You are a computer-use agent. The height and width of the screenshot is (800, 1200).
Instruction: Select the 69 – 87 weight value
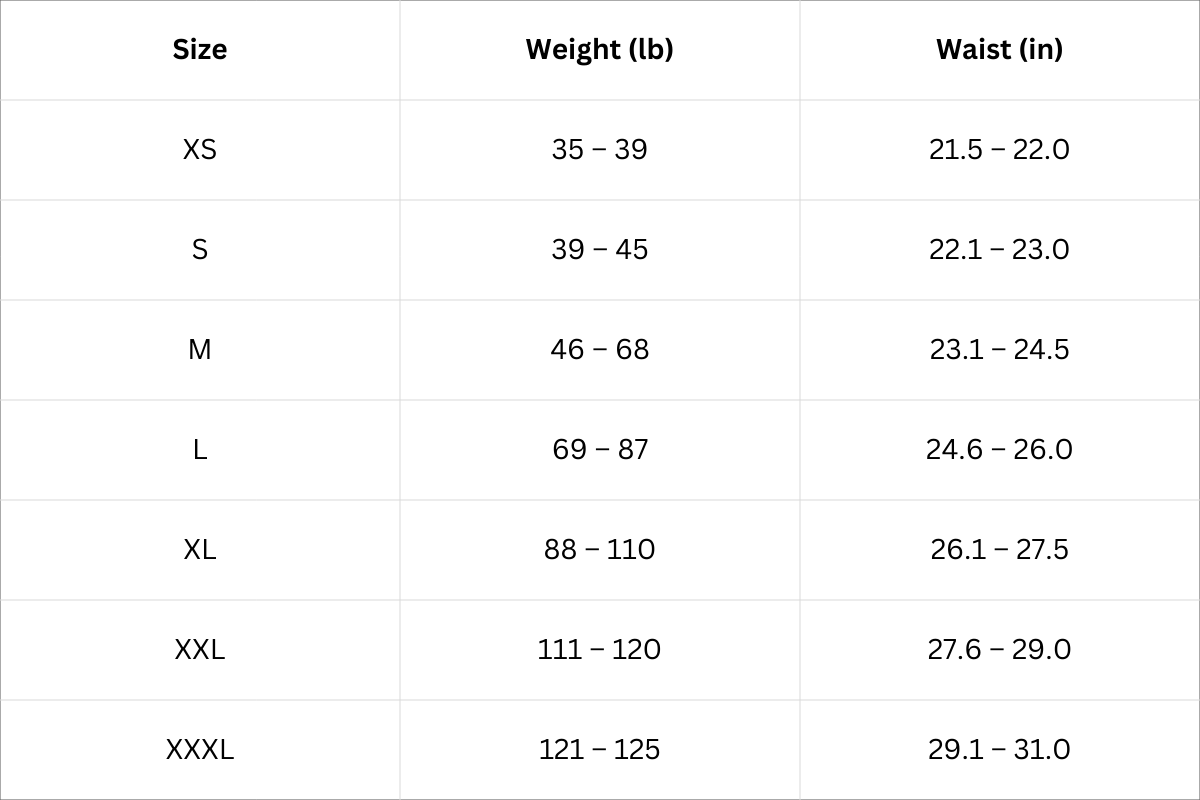(x=599, y=449)
